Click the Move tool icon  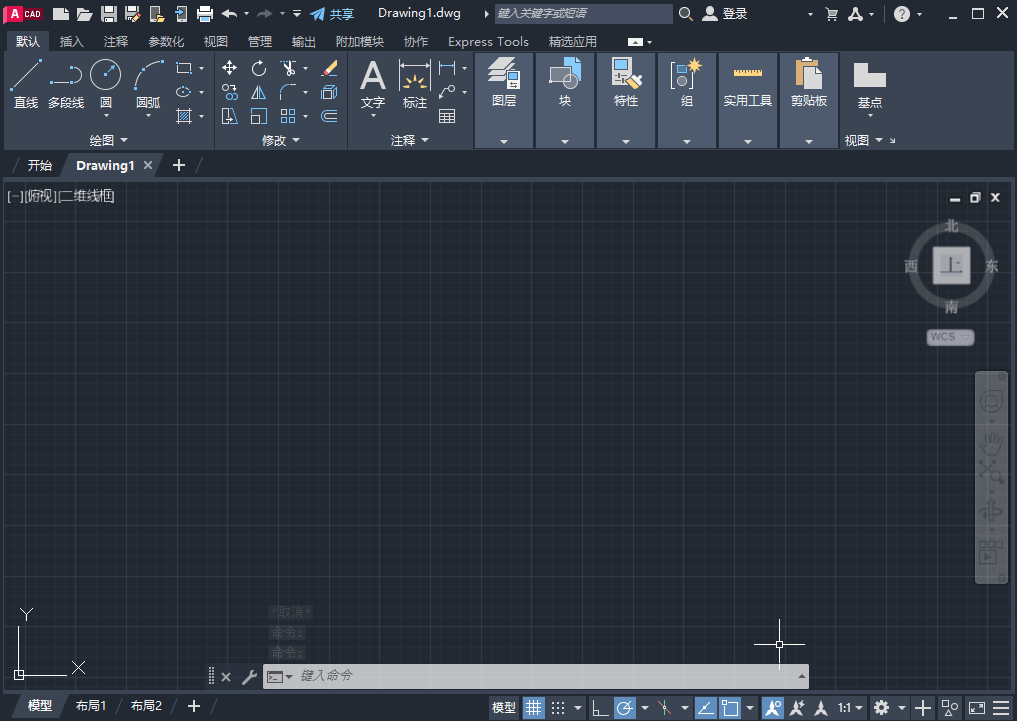(x=229, y=68)
